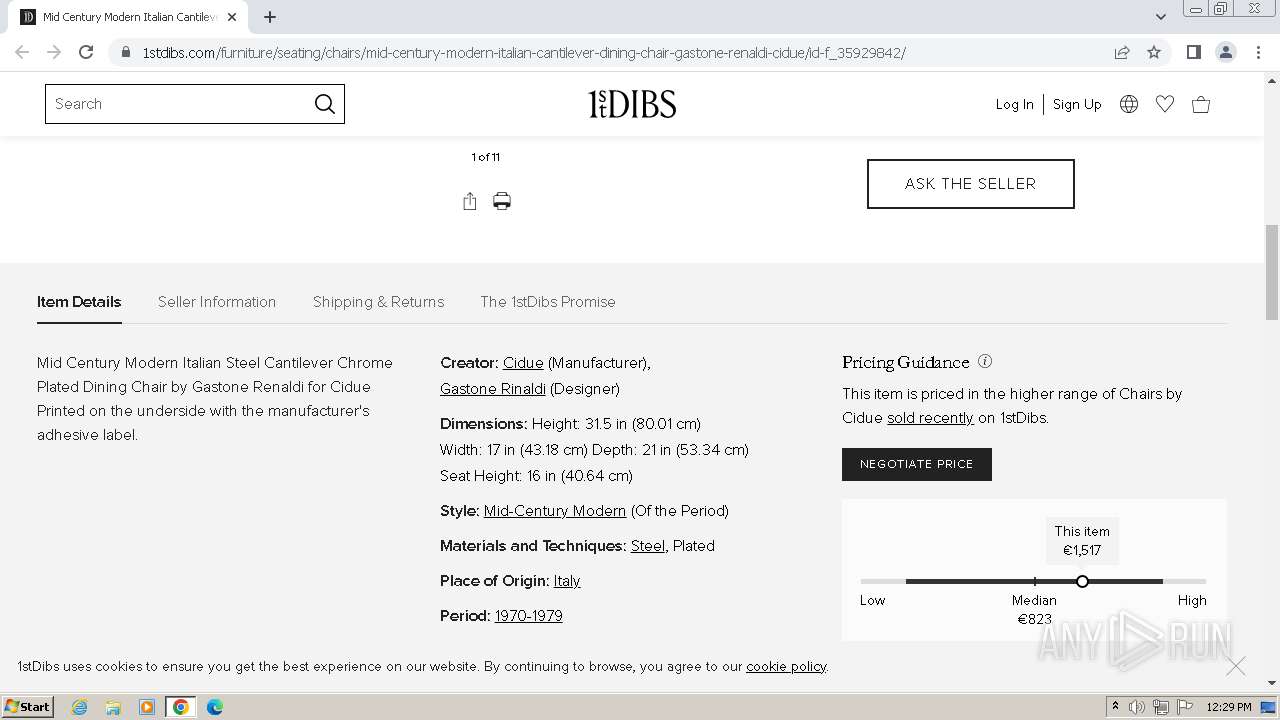Show hidden system tray icons
The height and width of the screenshot is (720, 1280).
pyautogui.click(x=1115, y=707)
